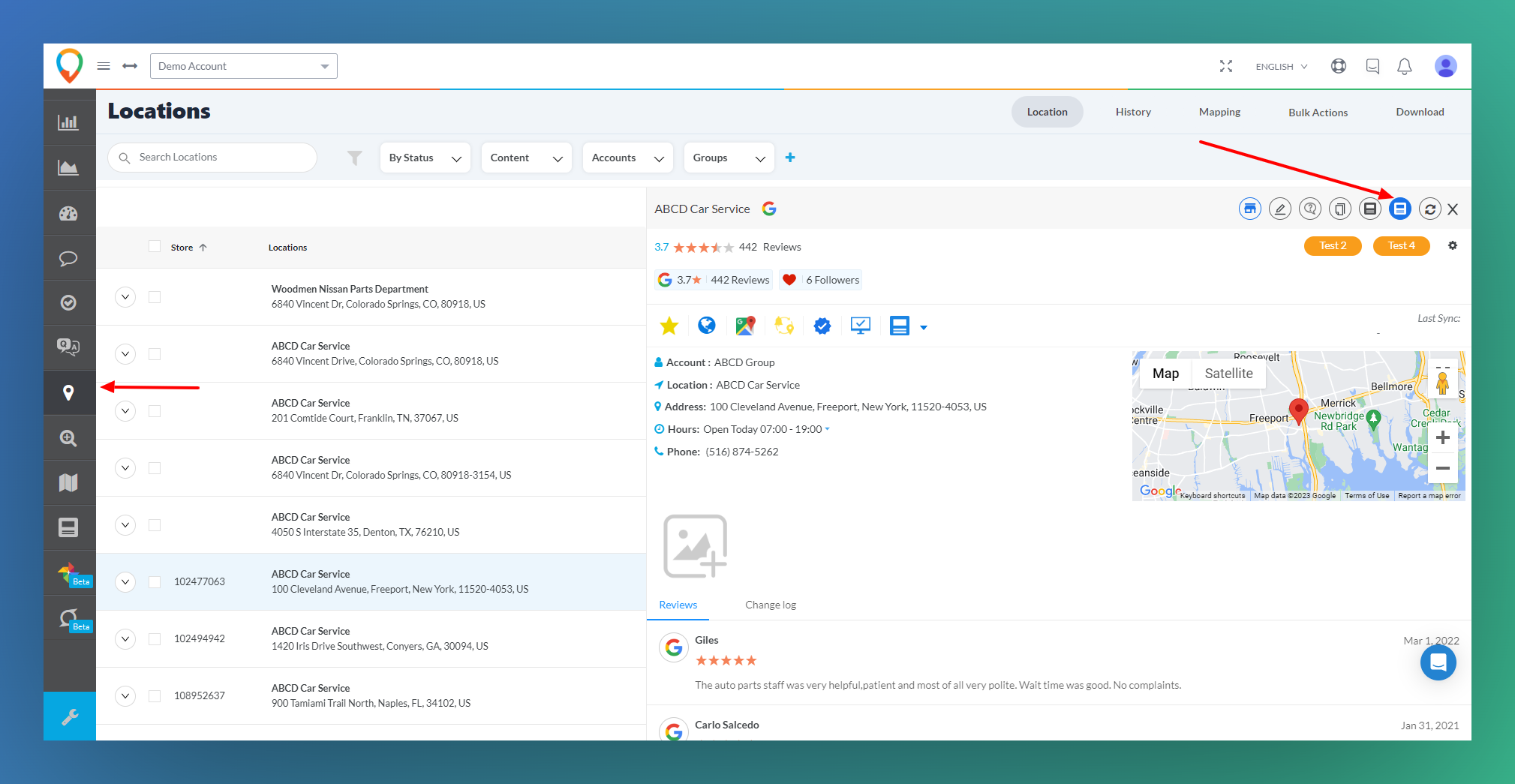Image resolution: width=1515 pixels, height=784 pixels.
Task: Switch map to Satellite view
Action: pos(1228,374)
